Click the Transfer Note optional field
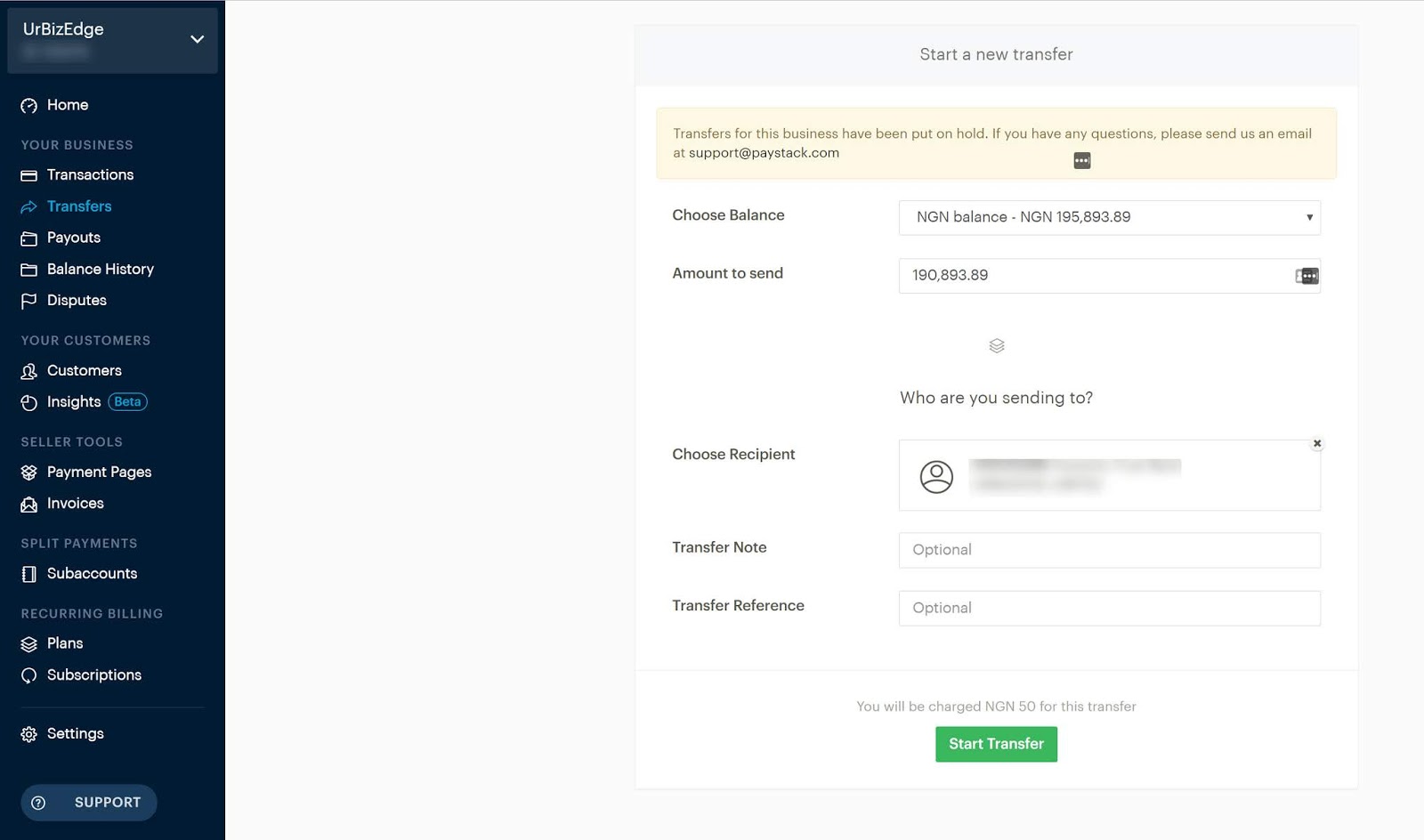1424x840 pixels. coord(1109,550)
